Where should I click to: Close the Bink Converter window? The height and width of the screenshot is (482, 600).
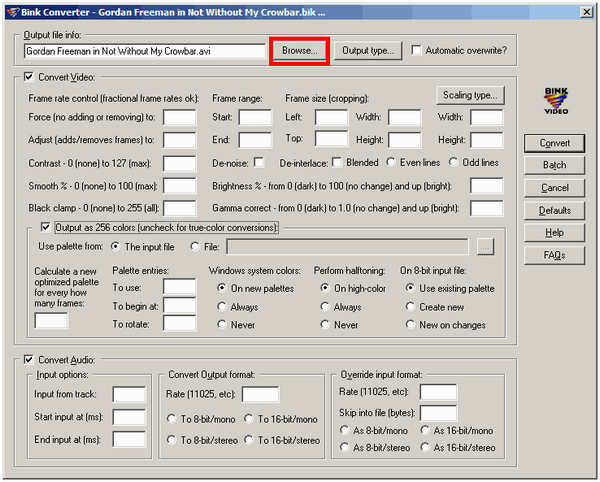click(x=587, y=12)
